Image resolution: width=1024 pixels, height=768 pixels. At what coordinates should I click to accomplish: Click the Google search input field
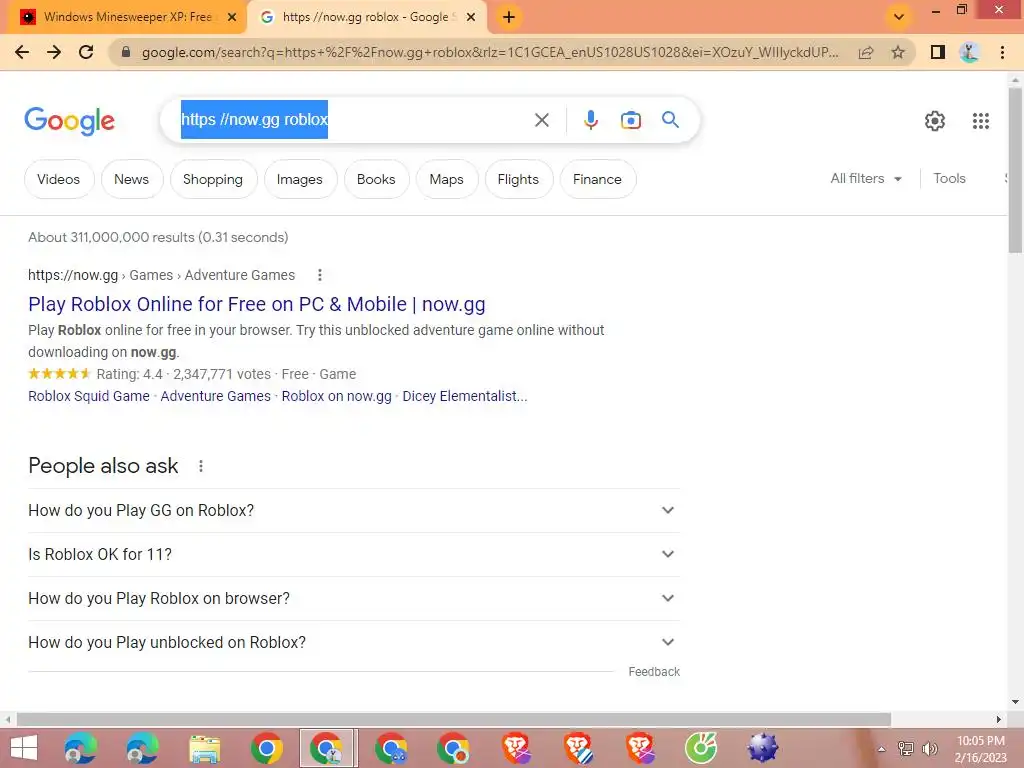pos(353,120)
